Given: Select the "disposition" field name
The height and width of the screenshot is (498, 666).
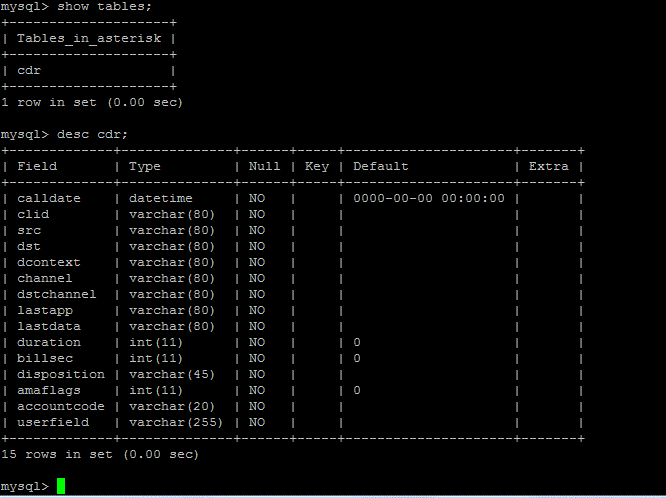Looking at the screenshot, I should point(61,374).
